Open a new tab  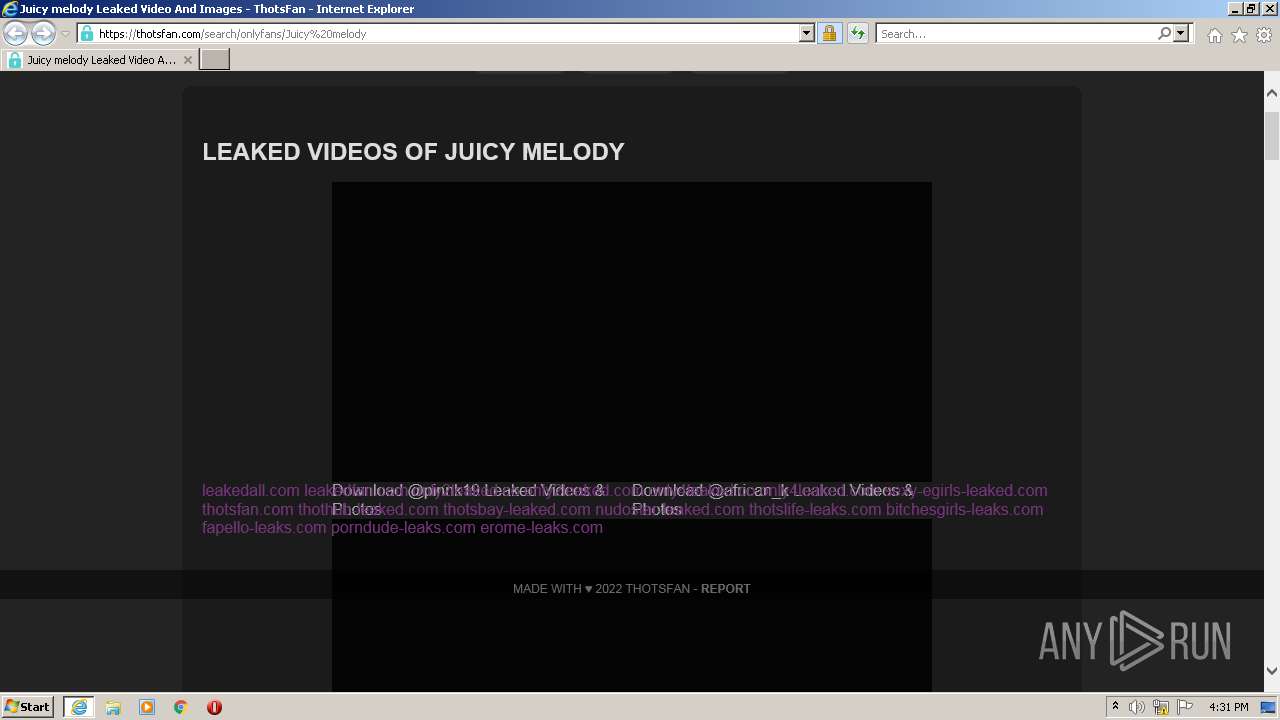[215, 60]
